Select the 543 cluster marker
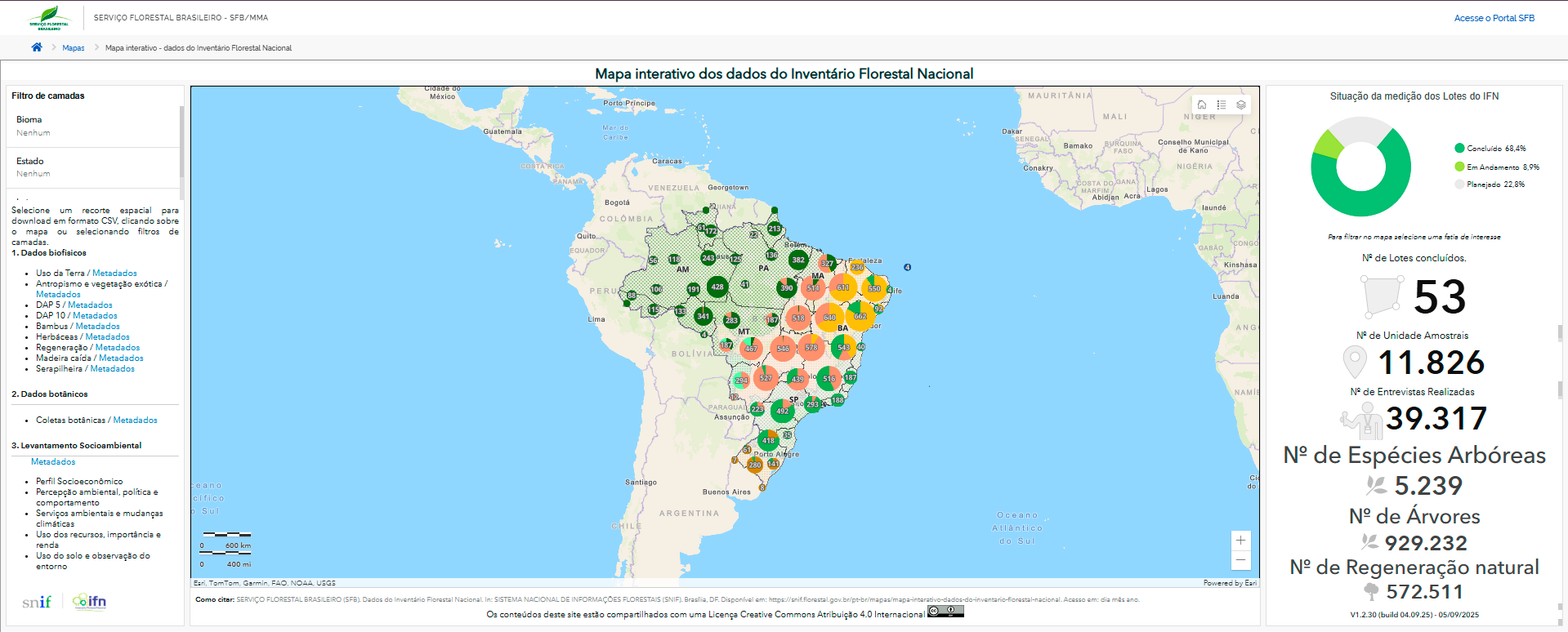This screenshot has height=632, width=1568. tap(843, 347)
